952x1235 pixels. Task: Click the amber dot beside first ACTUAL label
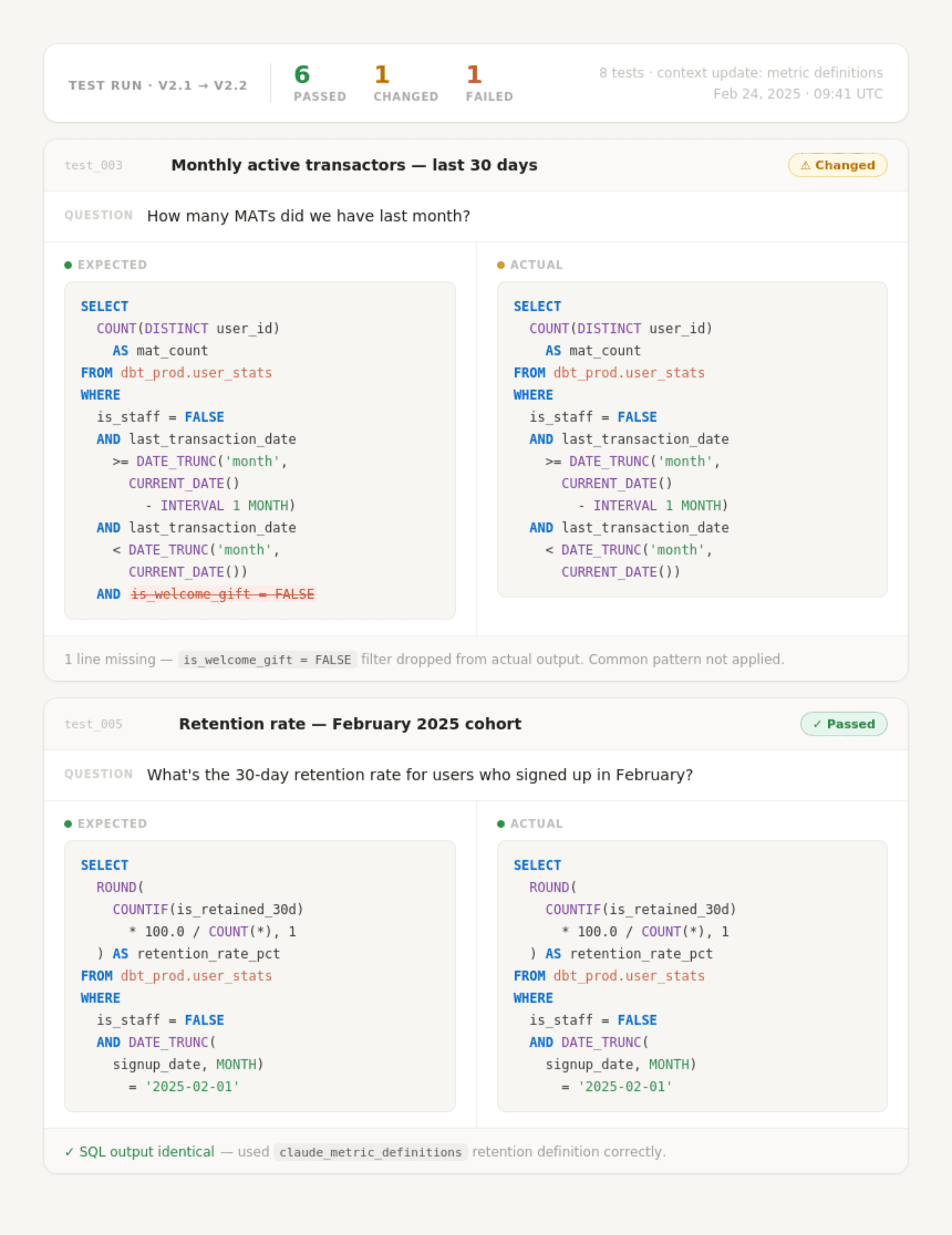pyautogui.click(x=501, y=265)
